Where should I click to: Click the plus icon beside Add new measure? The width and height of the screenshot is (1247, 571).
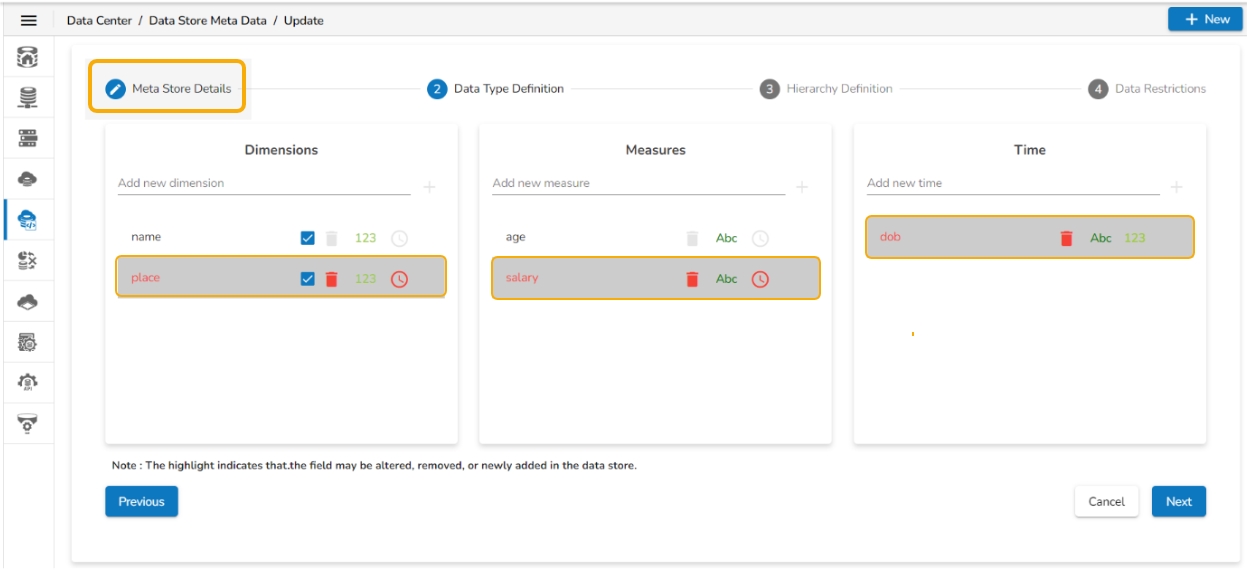pyautogui.click(x=802, y=187)
